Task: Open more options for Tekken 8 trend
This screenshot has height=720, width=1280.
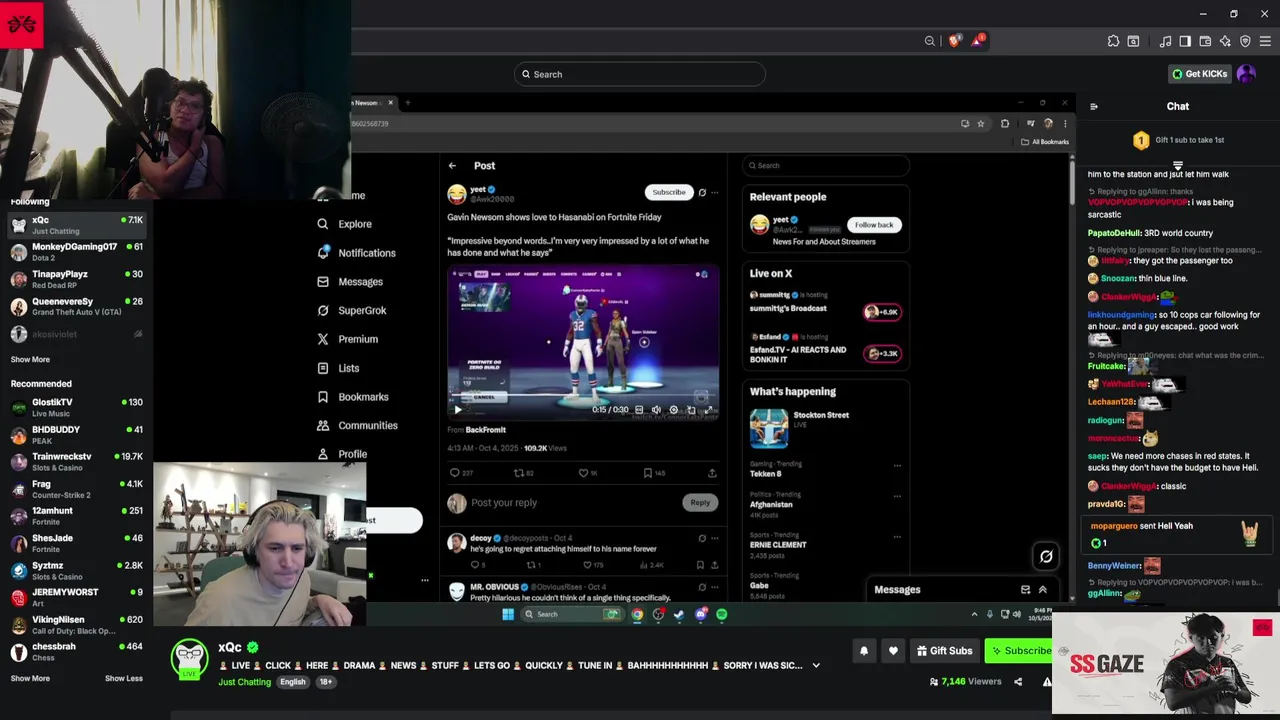Action: pos(897,465)
